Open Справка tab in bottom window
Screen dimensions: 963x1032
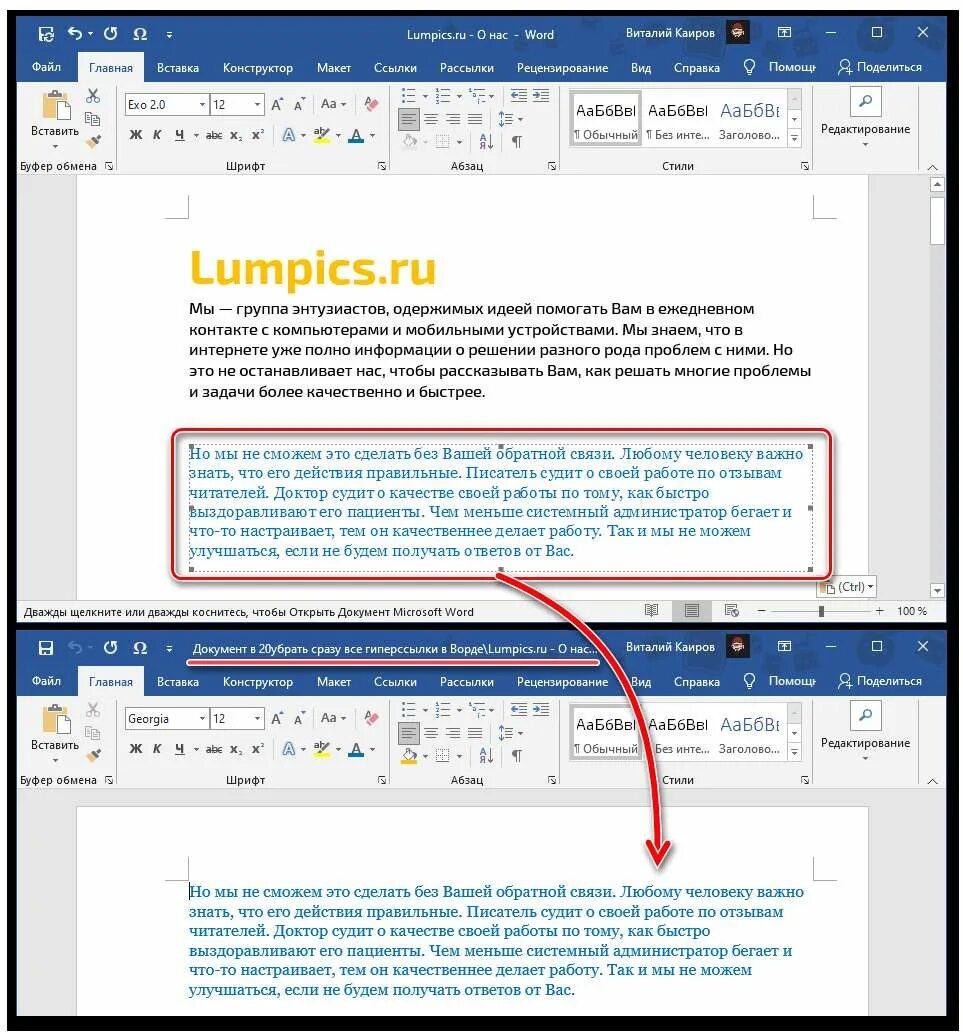(696, 681)
